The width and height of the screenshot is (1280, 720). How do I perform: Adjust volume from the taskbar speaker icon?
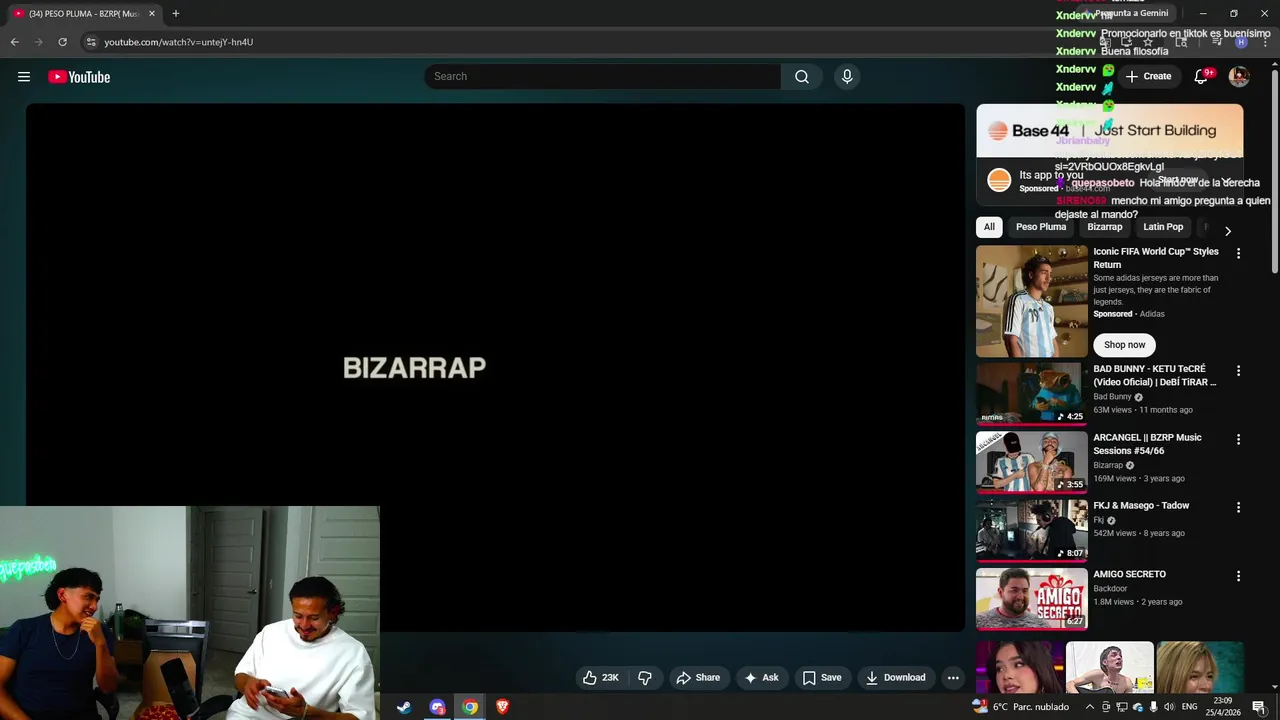1169,707
